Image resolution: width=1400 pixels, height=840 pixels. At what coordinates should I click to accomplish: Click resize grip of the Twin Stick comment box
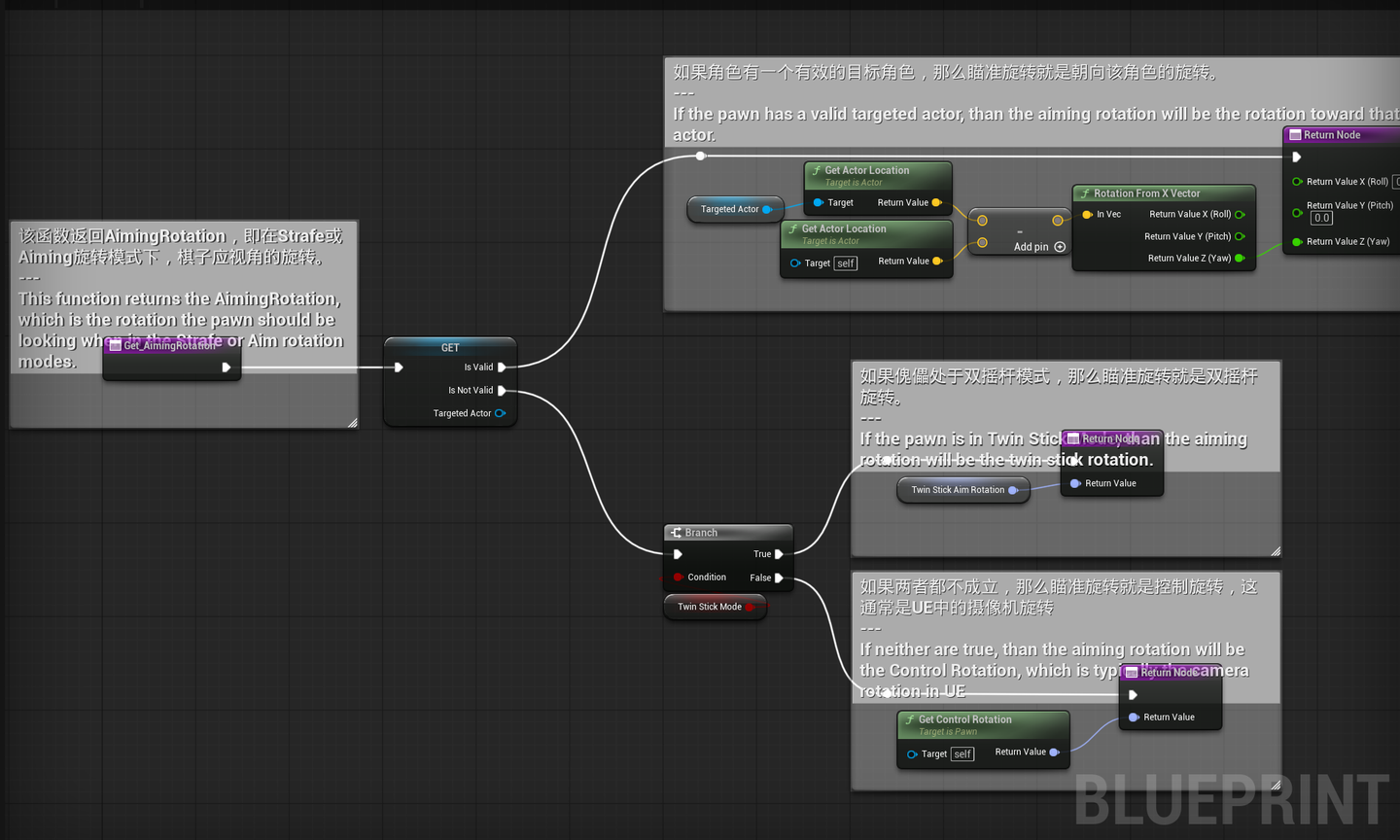(x=1276, y=551)
